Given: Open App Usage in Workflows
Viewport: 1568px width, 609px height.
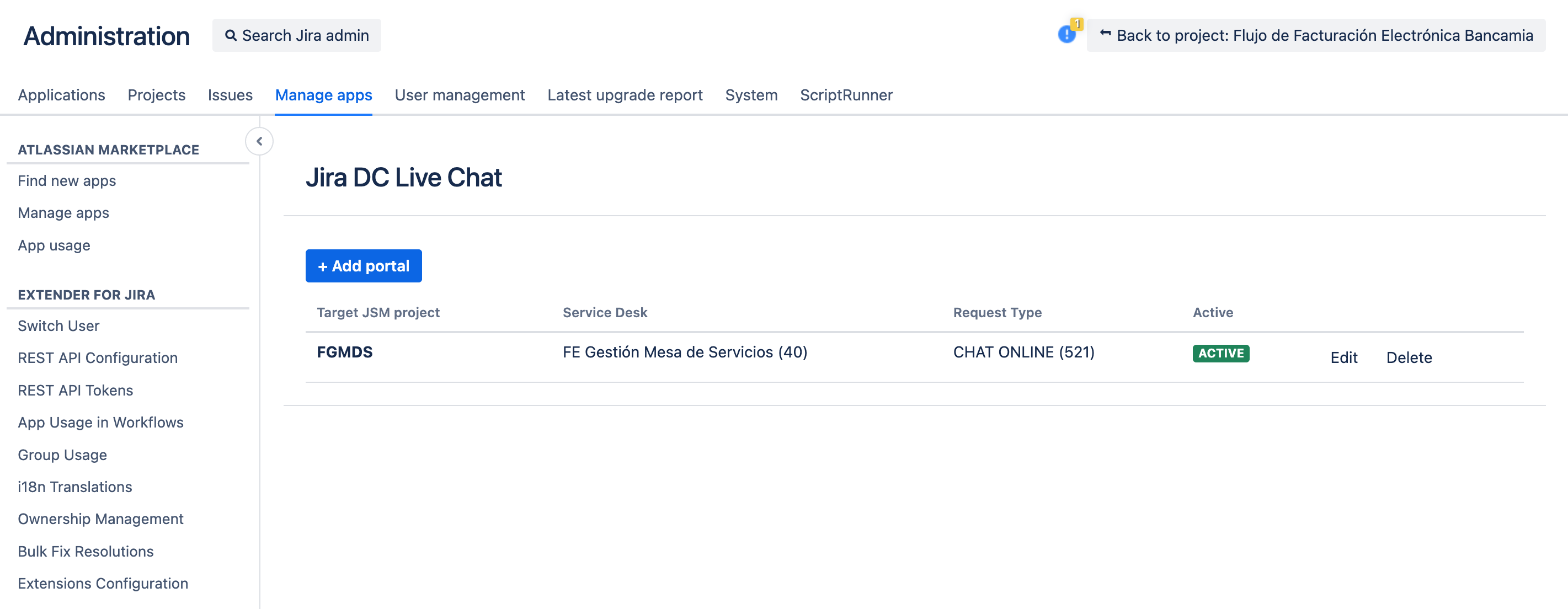Looking at the screenshot, I should coord(100,422).
